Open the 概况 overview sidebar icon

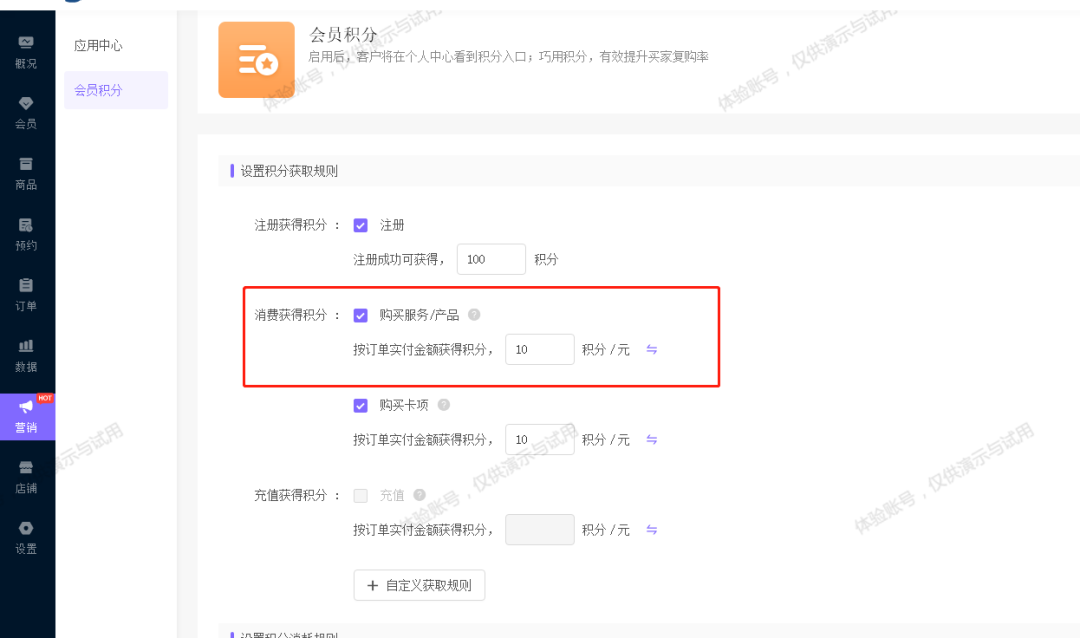click(x=26, y=52)
